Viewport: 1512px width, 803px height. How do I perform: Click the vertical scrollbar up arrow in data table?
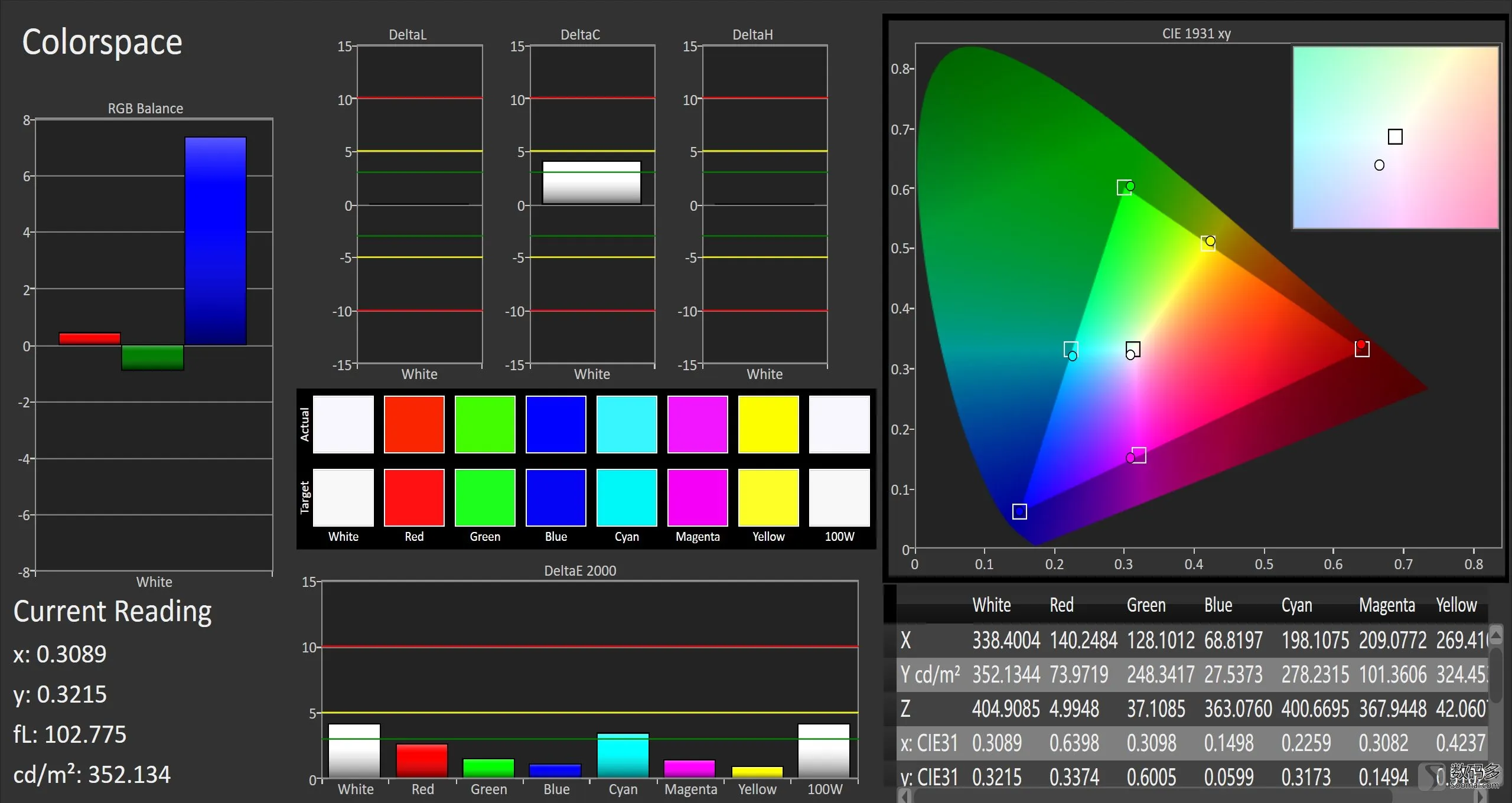point(1495,636)
